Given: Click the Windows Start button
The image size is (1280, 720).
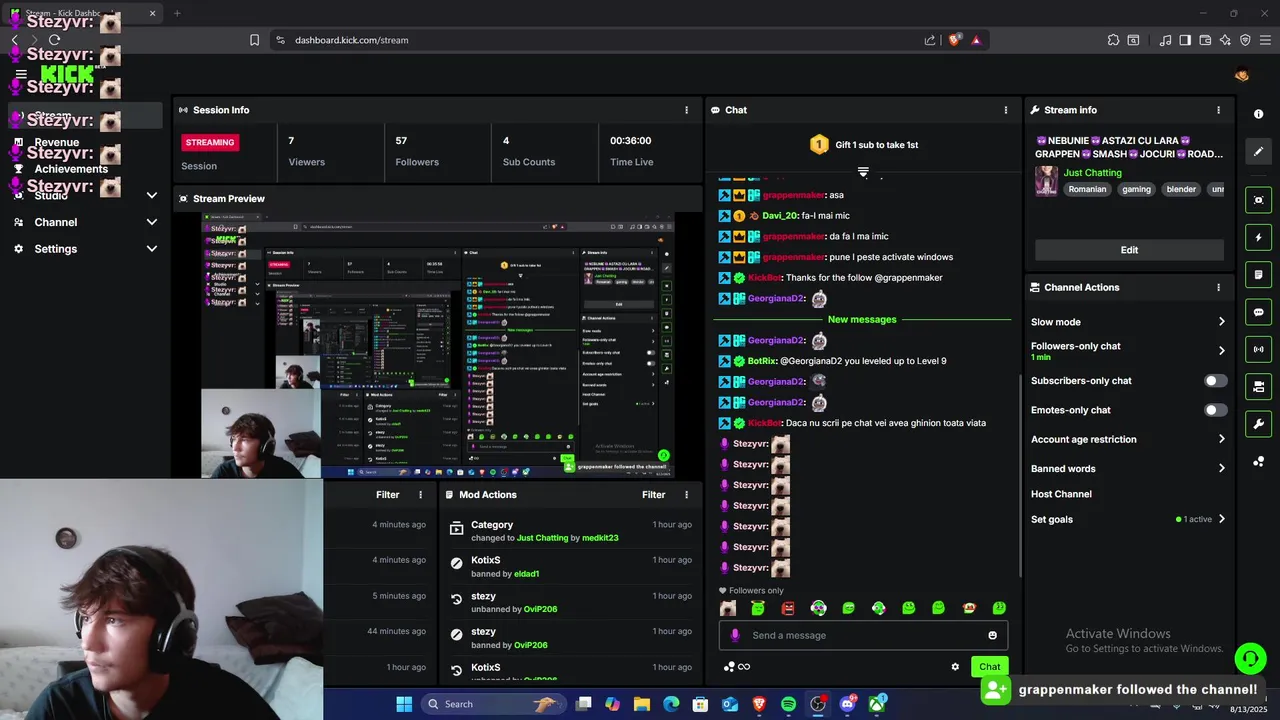Looking at the screenshot, I should point(404,704).
